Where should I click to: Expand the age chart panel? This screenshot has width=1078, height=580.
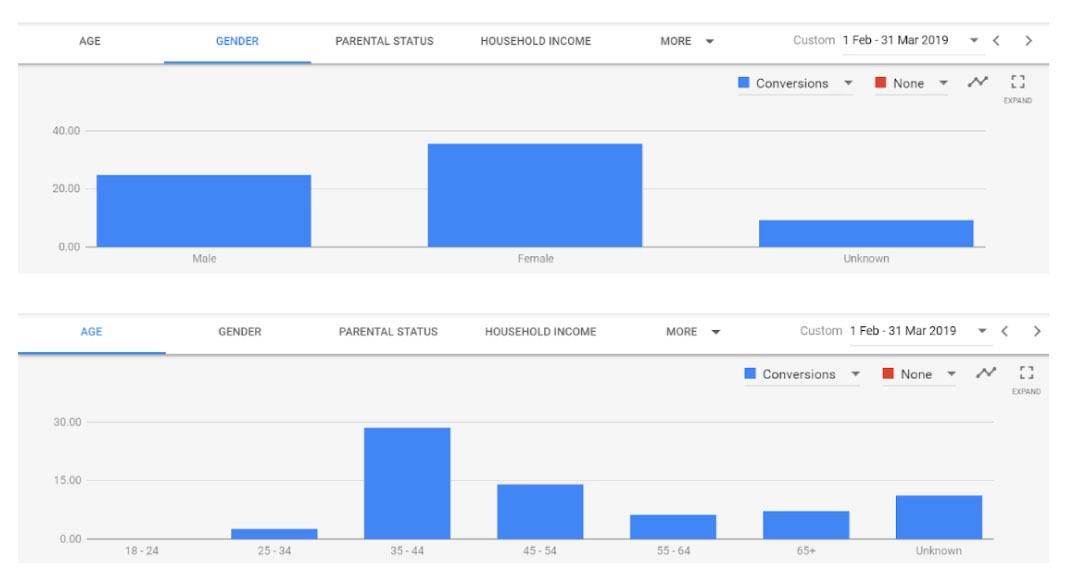pyautogui.click(x=1026, y=379)
